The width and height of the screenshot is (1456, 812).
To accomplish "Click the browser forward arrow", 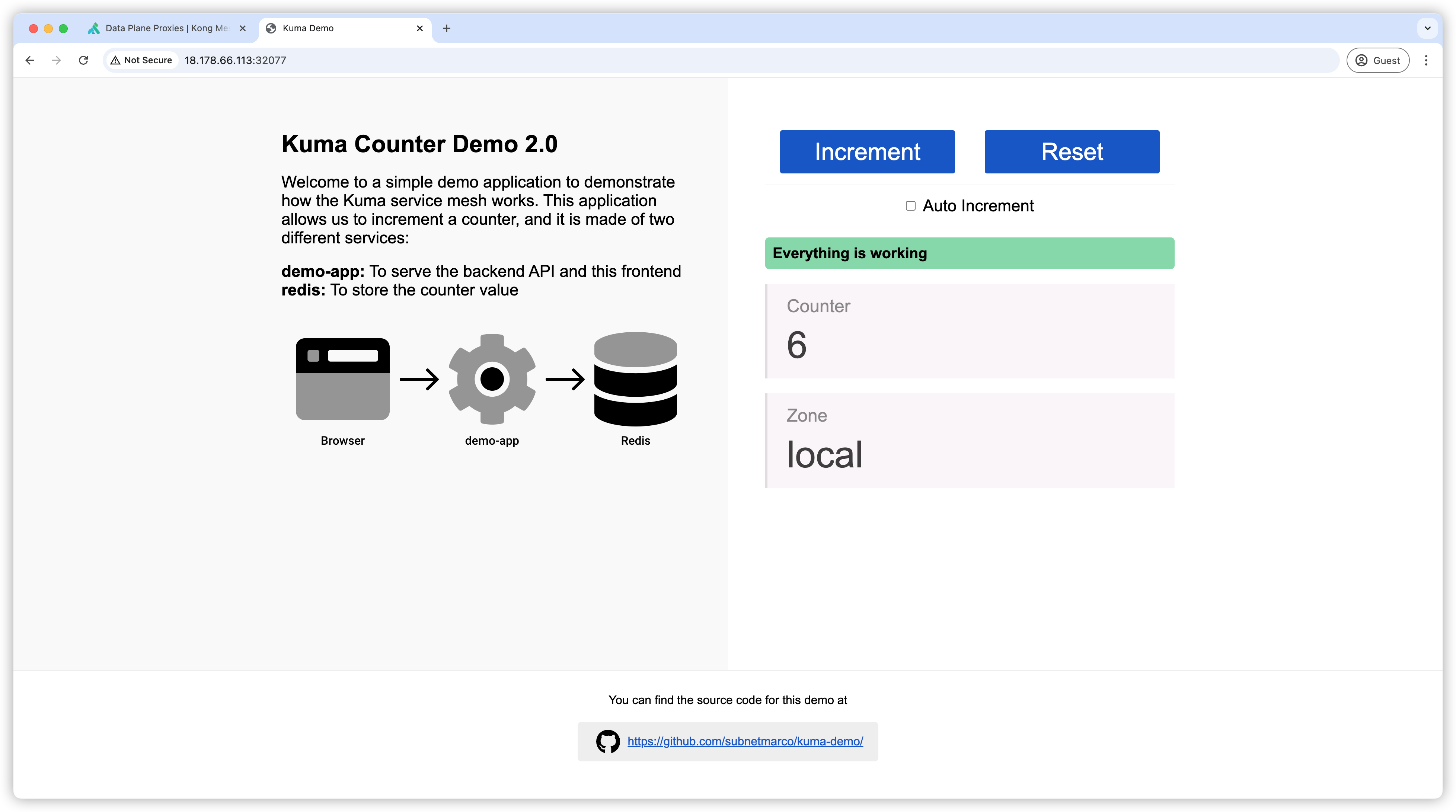I will 56,60.
